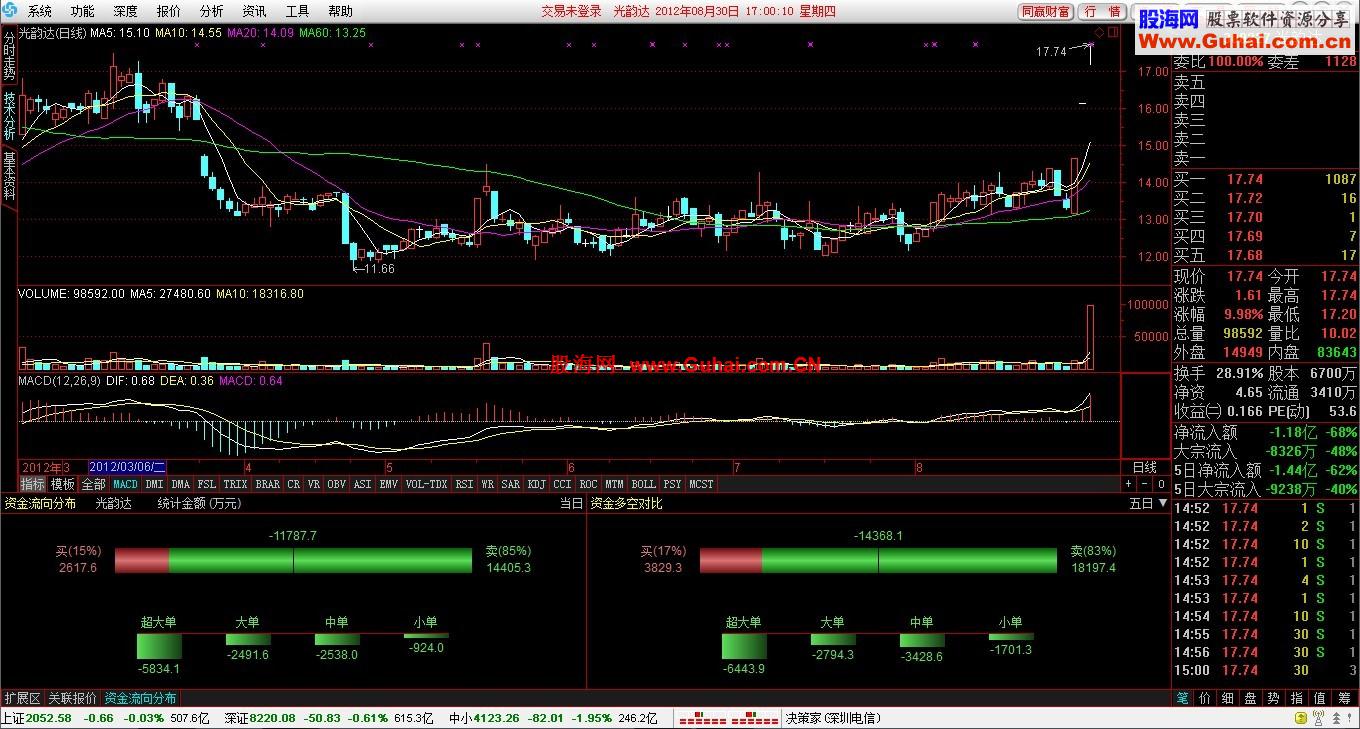Open the 扩展区 bottom tab

point(22,698)
